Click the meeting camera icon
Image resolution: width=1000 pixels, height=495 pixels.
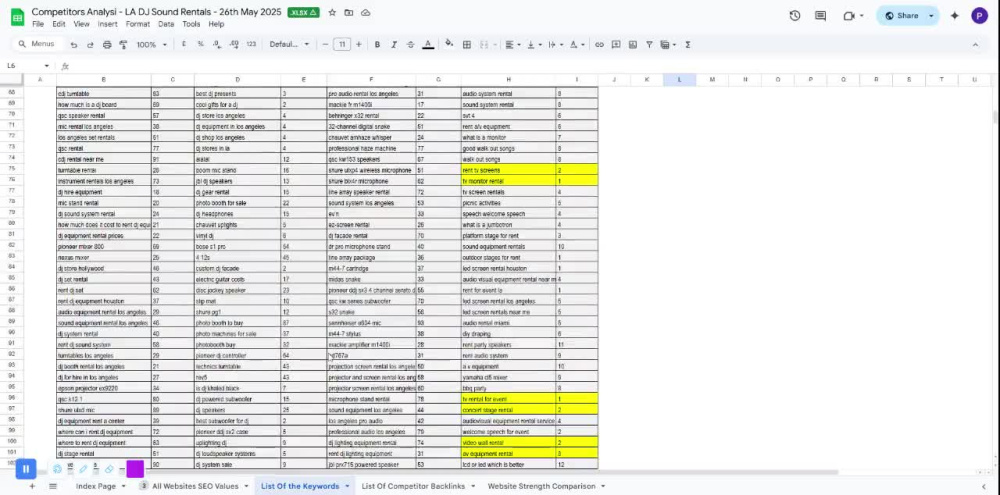(x=849, y=16)
